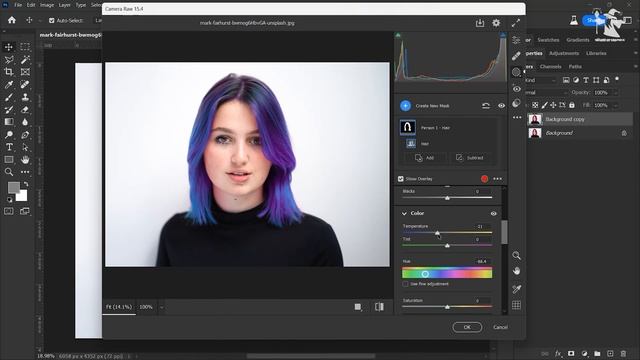Viewport: 640px width, 360px height.
Task: Open mask overlay options three dots
Action: (498, 179)
